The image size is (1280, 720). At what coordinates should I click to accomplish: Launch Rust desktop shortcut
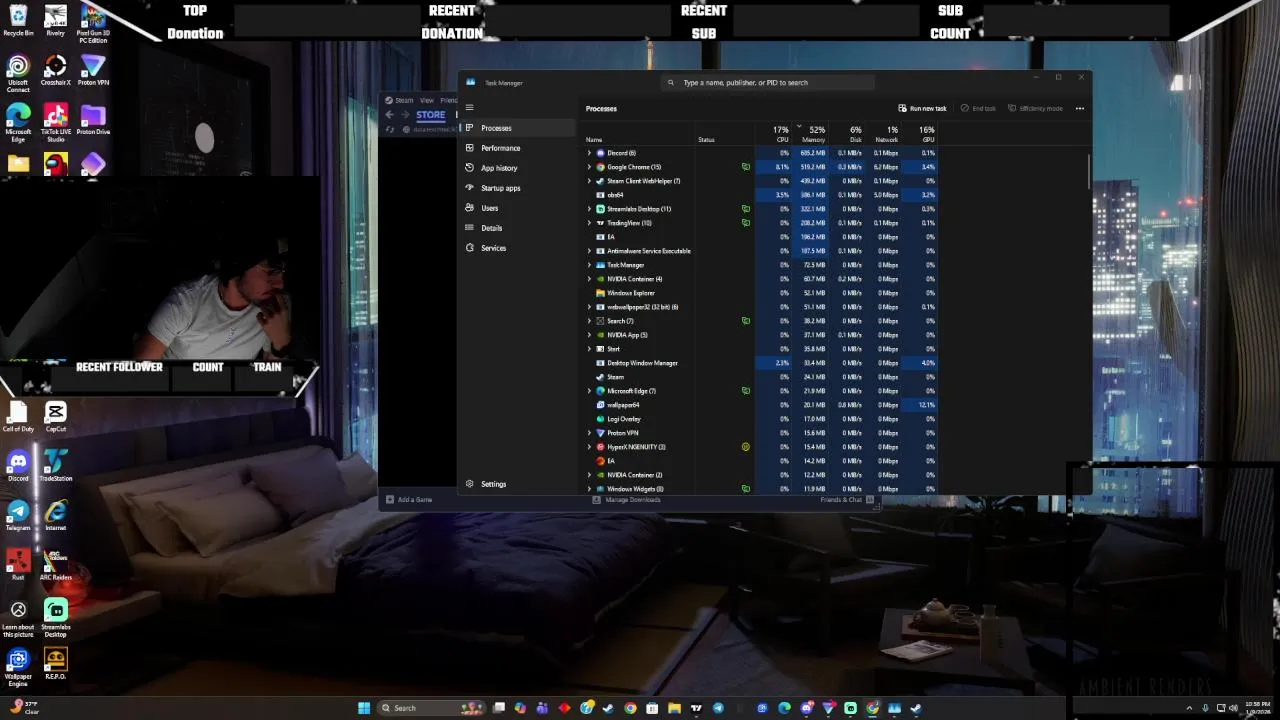pos(18,565)
